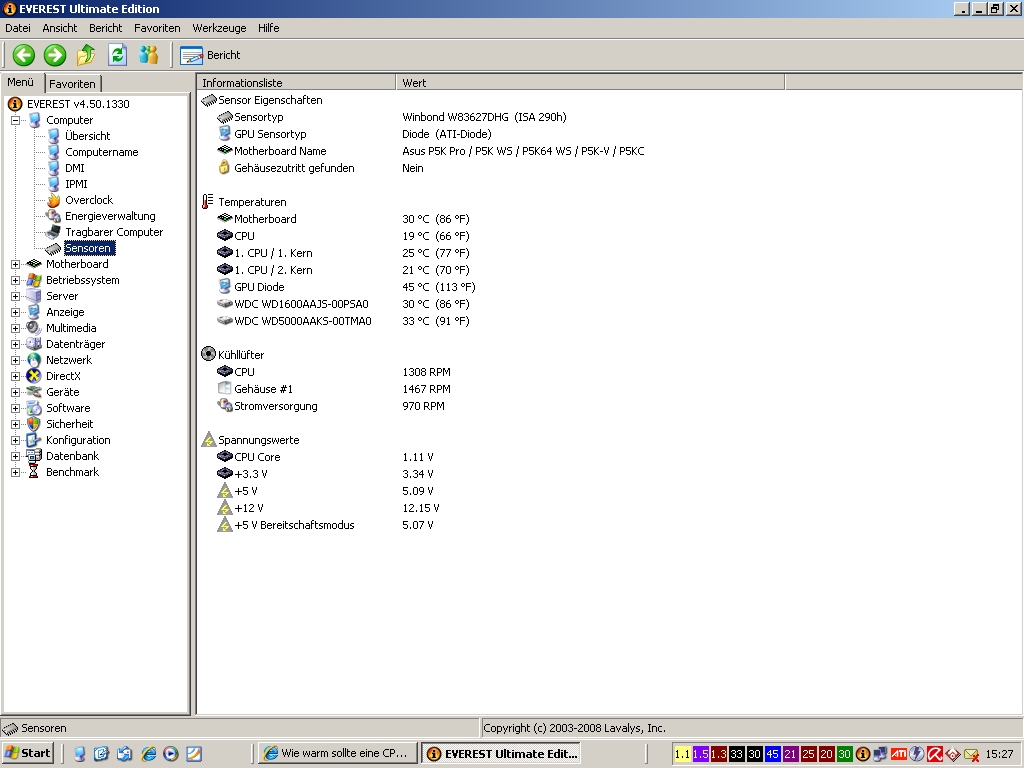Select the WDC WD5000AAKS-00TMA0 drive row
This screenshot has height=768, width=1024.
click(x=343, y=321)
